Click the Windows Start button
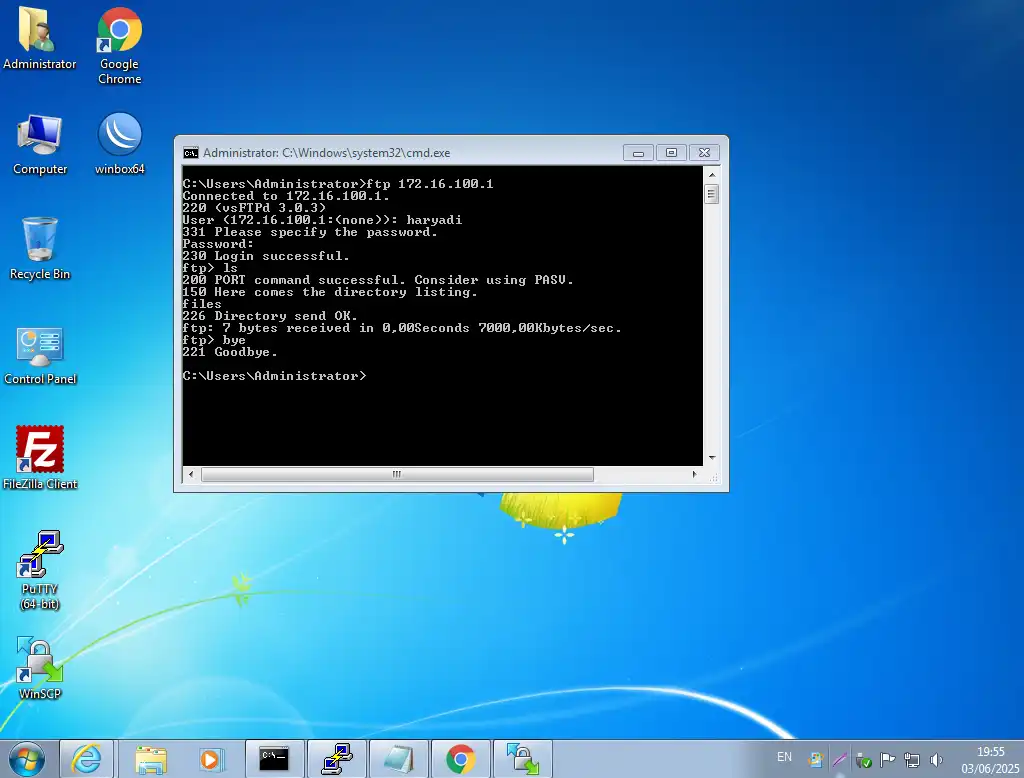Screen dimensions: 1024x778 [26, 759]
